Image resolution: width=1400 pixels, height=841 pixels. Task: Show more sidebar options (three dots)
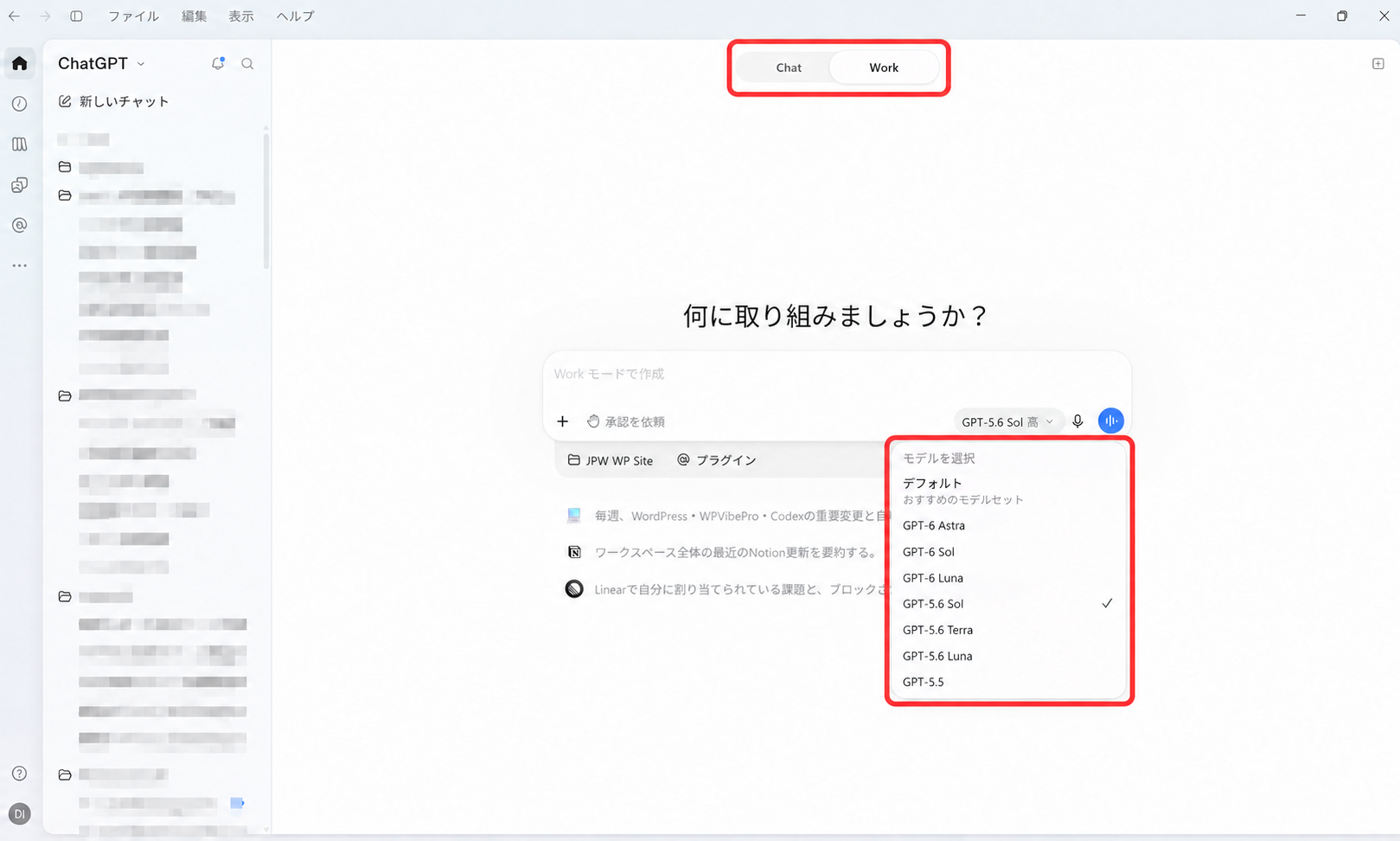(20, 266)
